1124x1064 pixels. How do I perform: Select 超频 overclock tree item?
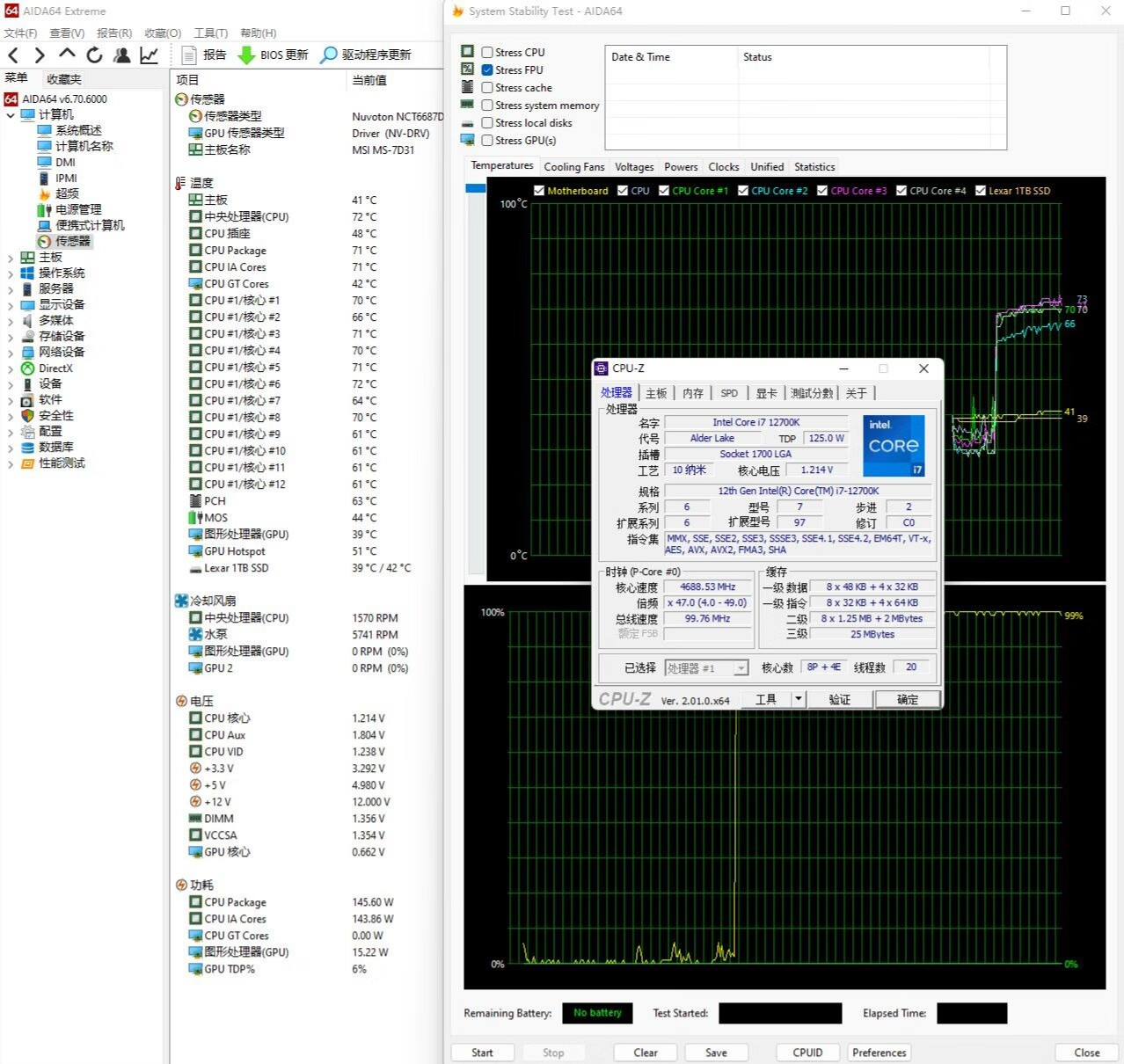67,193
